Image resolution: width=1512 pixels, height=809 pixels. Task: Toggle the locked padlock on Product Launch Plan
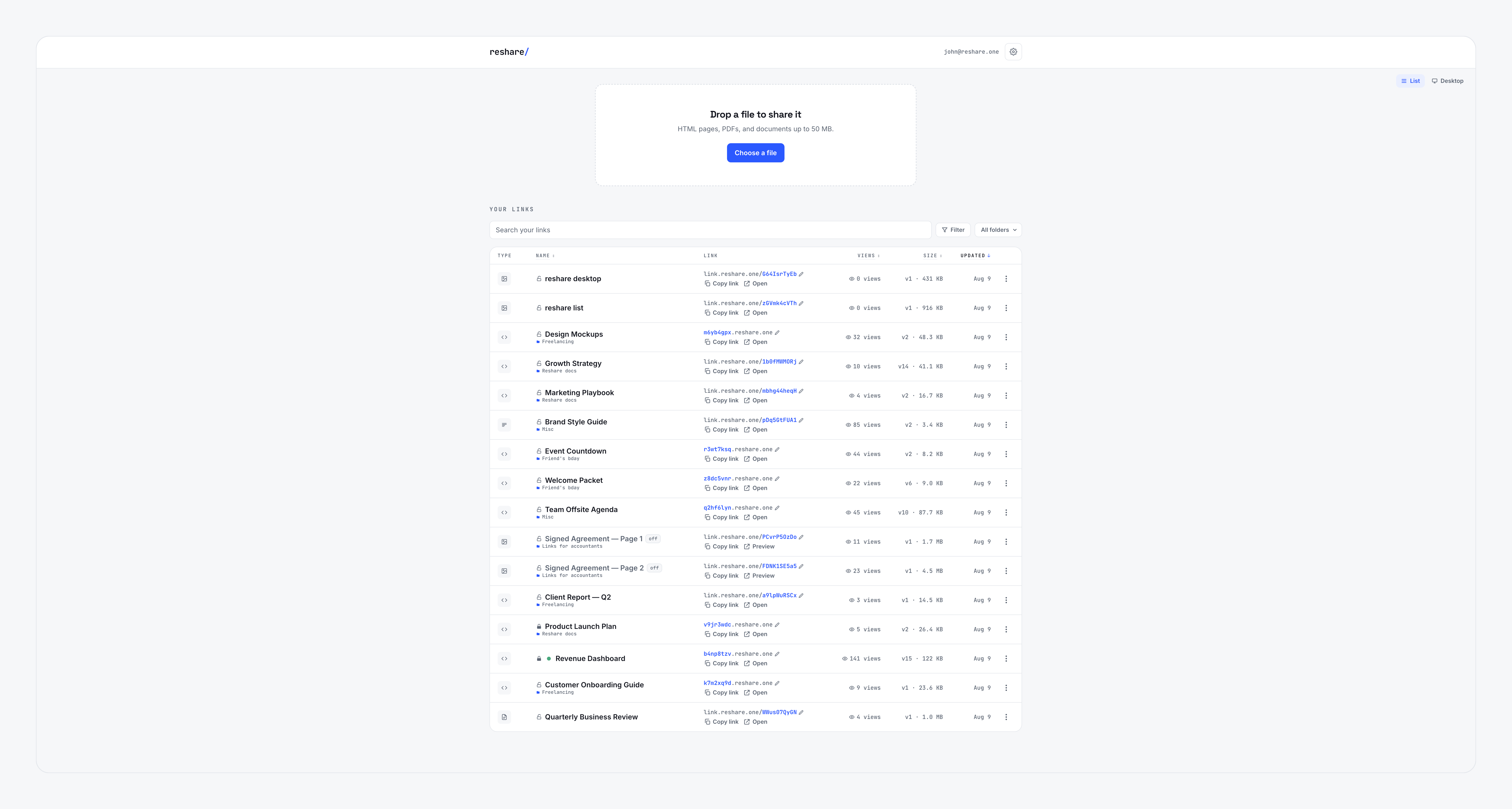[x=539, y=627]
